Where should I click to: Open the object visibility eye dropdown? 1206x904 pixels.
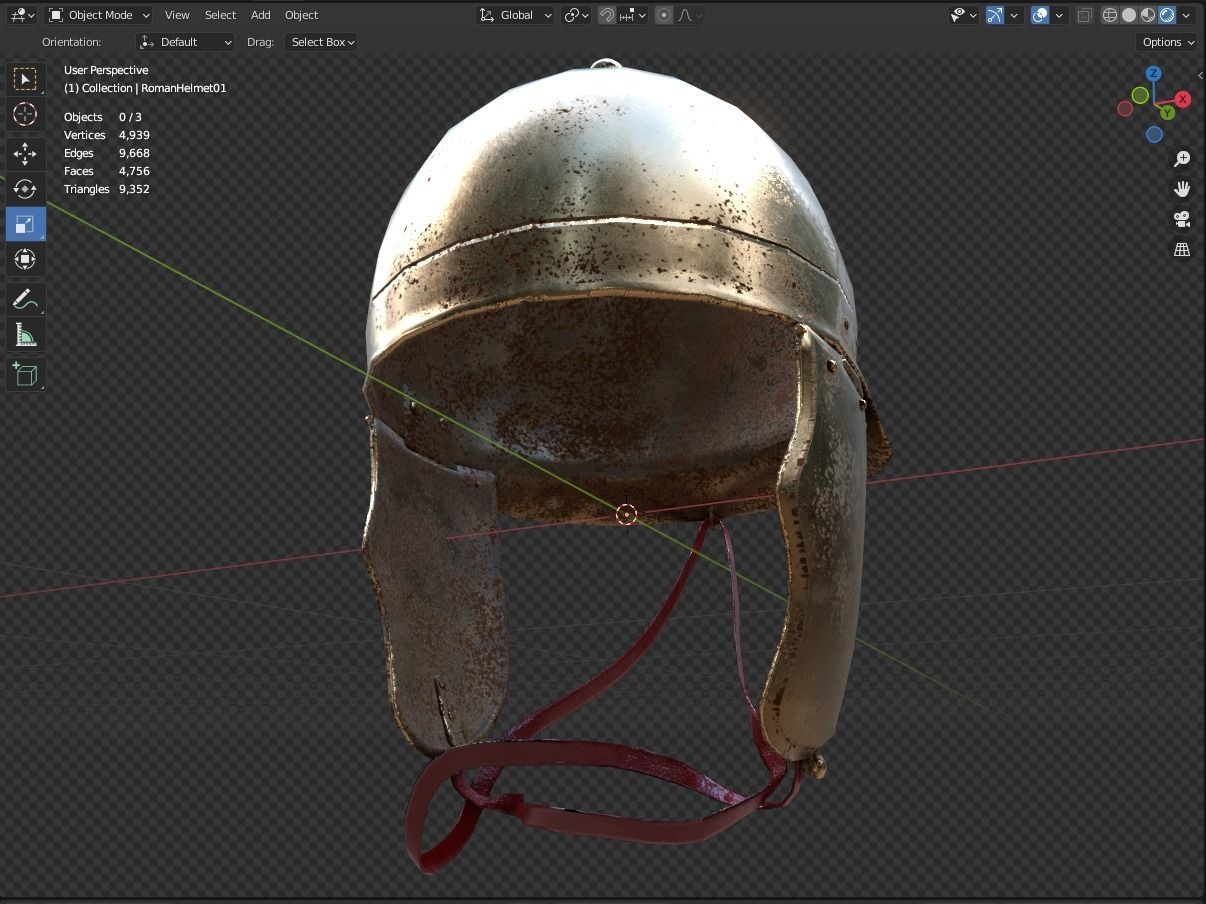pos(964,15)
